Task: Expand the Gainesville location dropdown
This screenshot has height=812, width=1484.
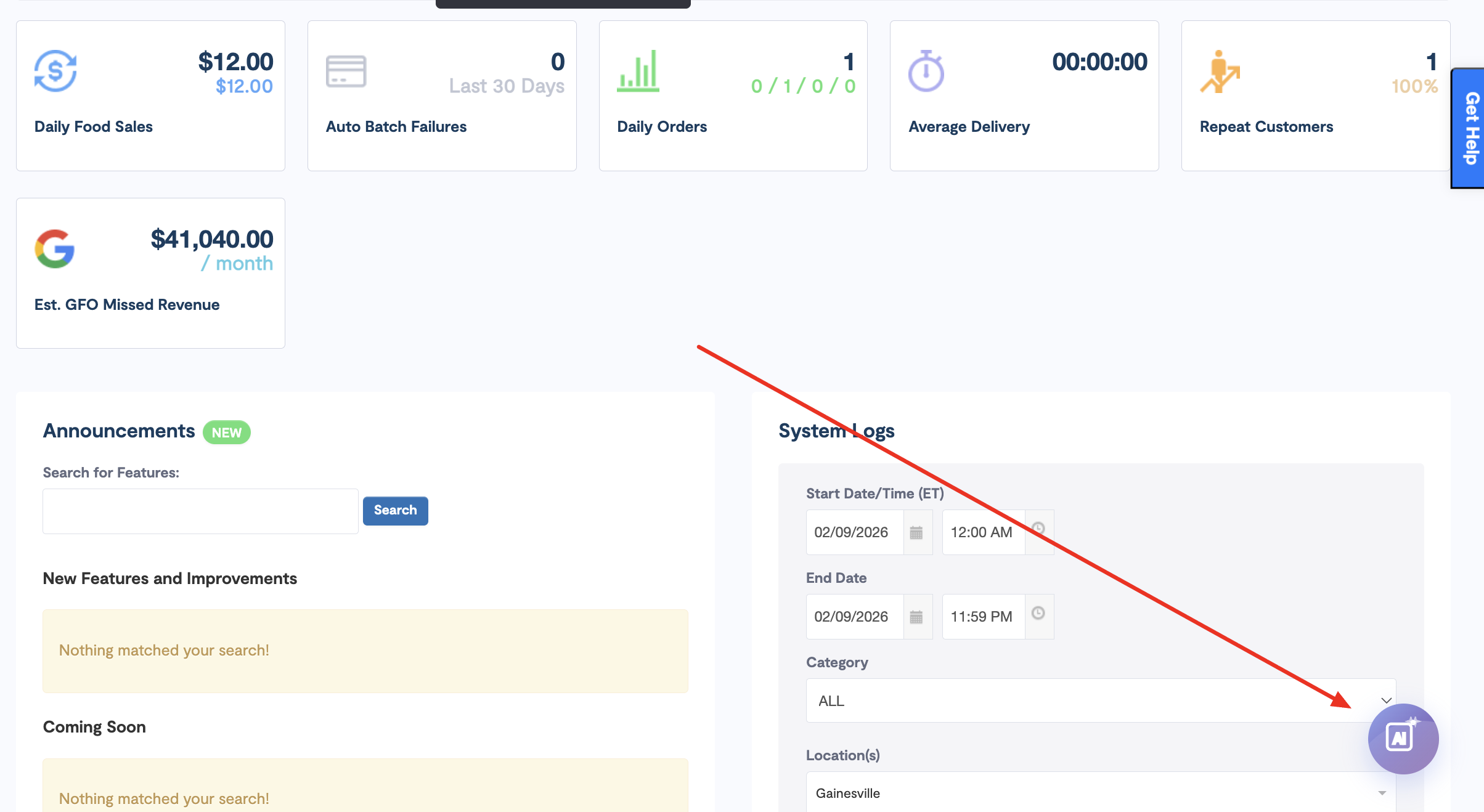Action: tap(1101, 793)
